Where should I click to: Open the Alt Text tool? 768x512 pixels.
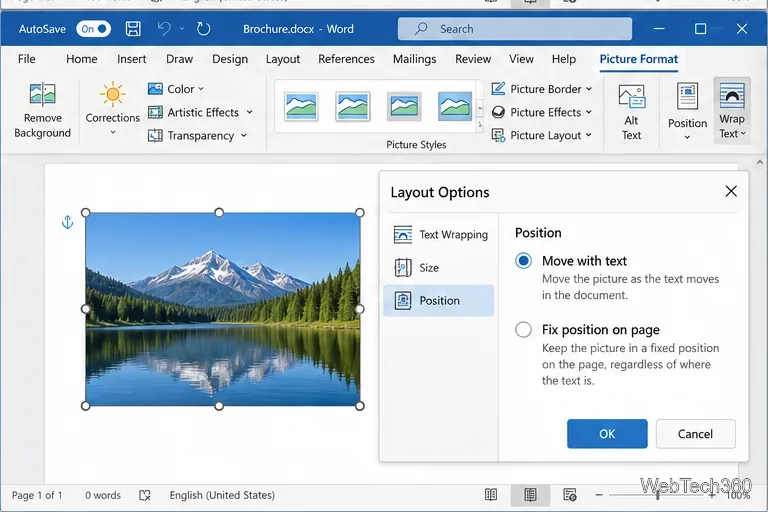631,112
